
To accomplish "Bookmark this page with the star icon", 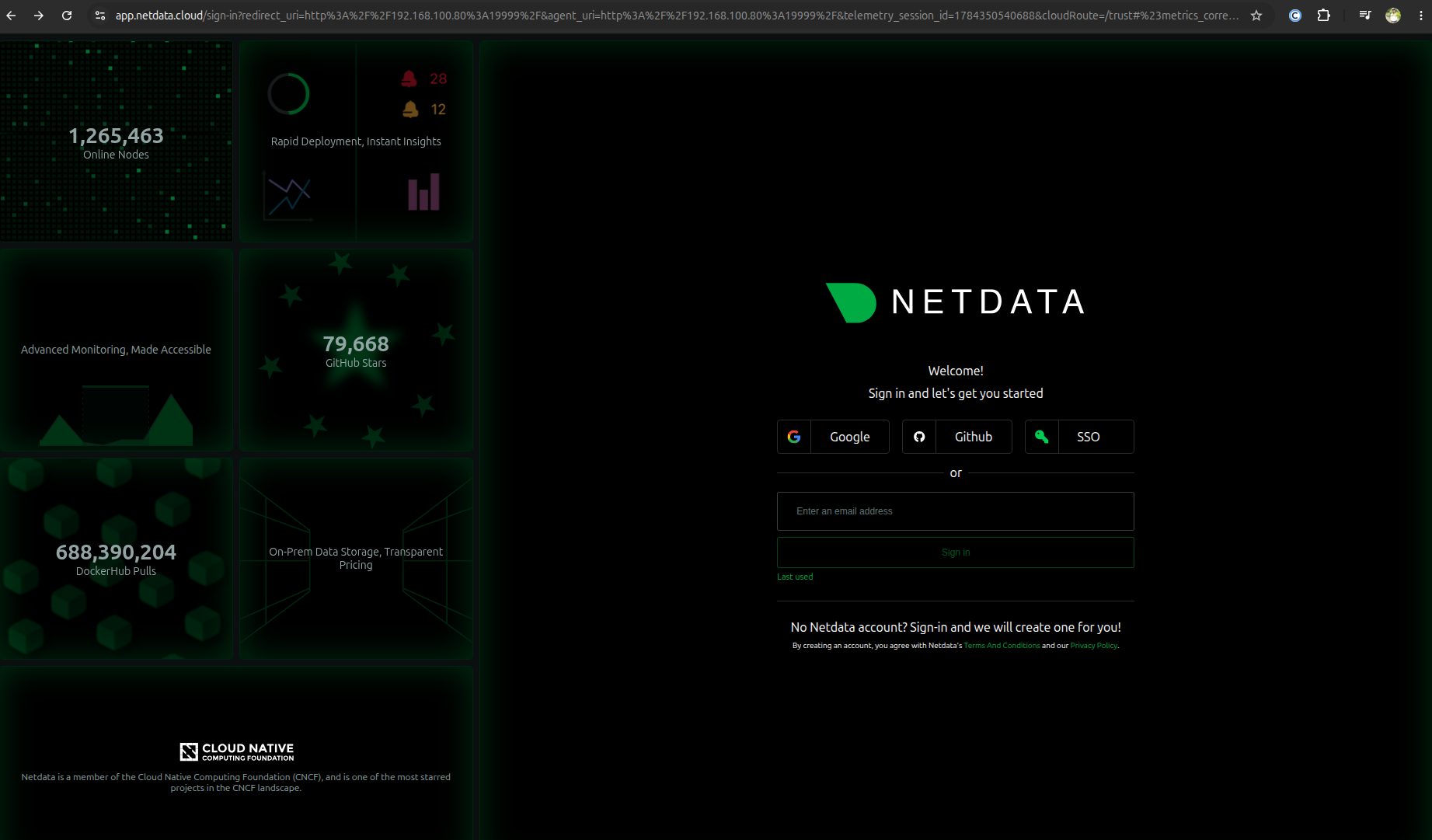I will 1256,16.
